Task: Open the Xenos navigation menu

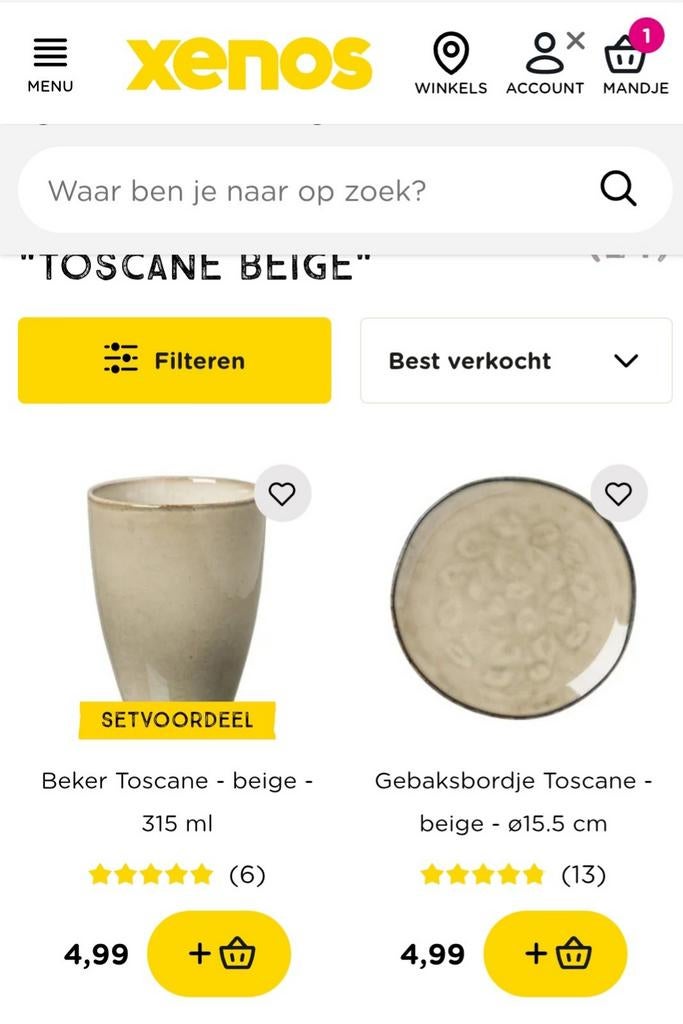Action: point(49,60)
